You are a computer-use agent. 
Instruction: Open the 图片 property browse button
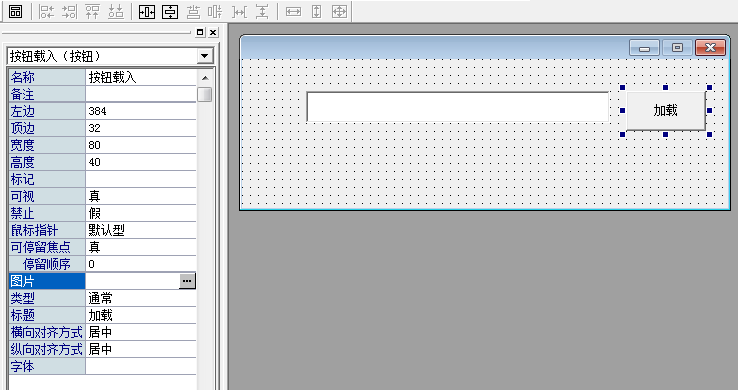click(x=187, y=281)
